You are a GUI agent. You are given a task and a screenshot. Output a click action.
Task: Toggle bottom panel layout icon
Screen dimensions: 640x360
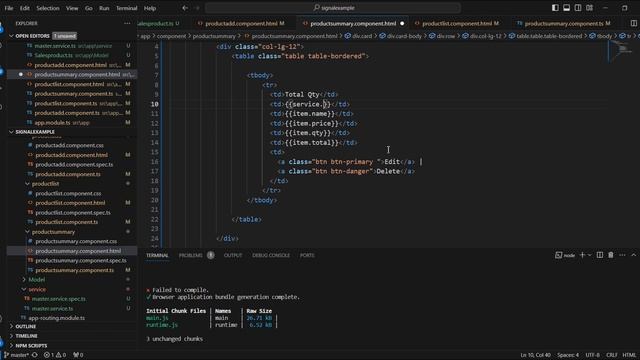(567, 8)
